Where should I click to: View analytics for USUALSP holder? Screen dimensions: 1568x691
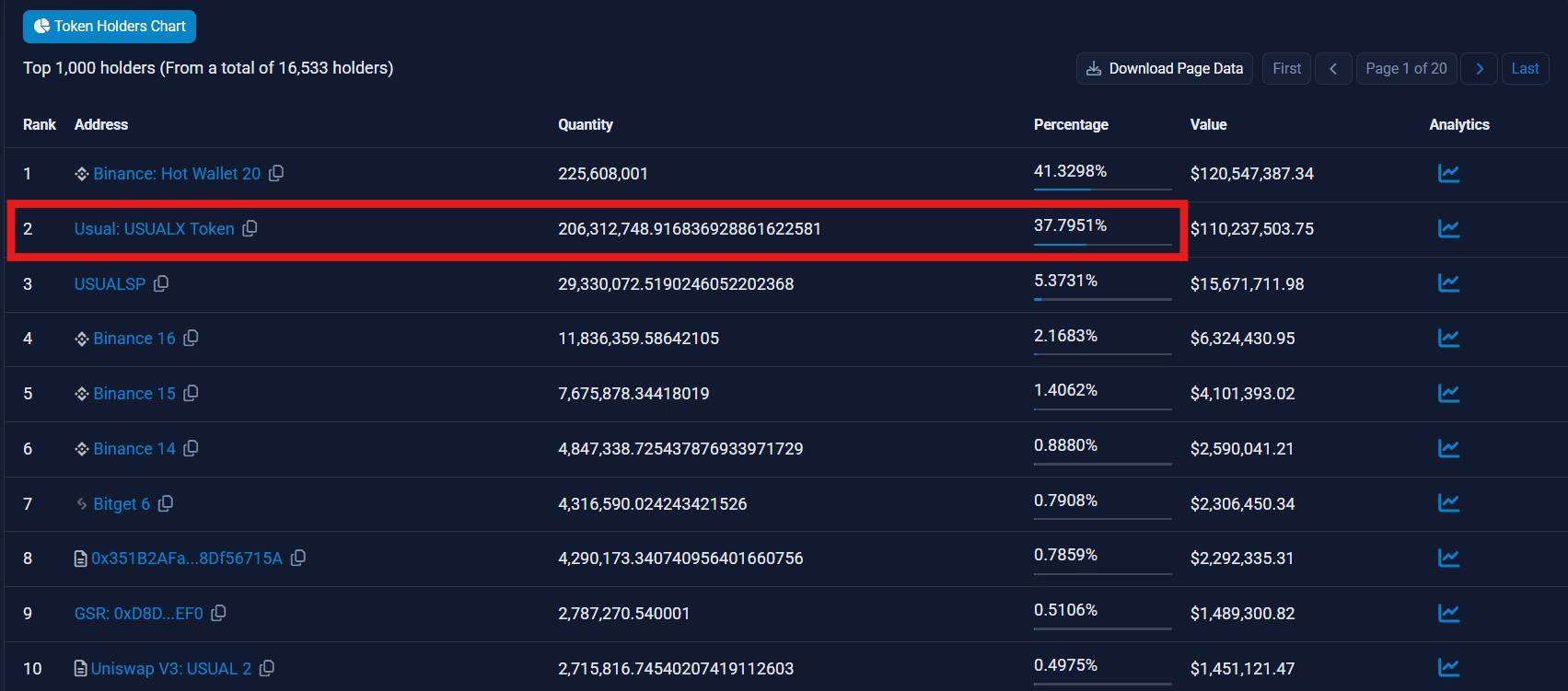[1448, 283]
